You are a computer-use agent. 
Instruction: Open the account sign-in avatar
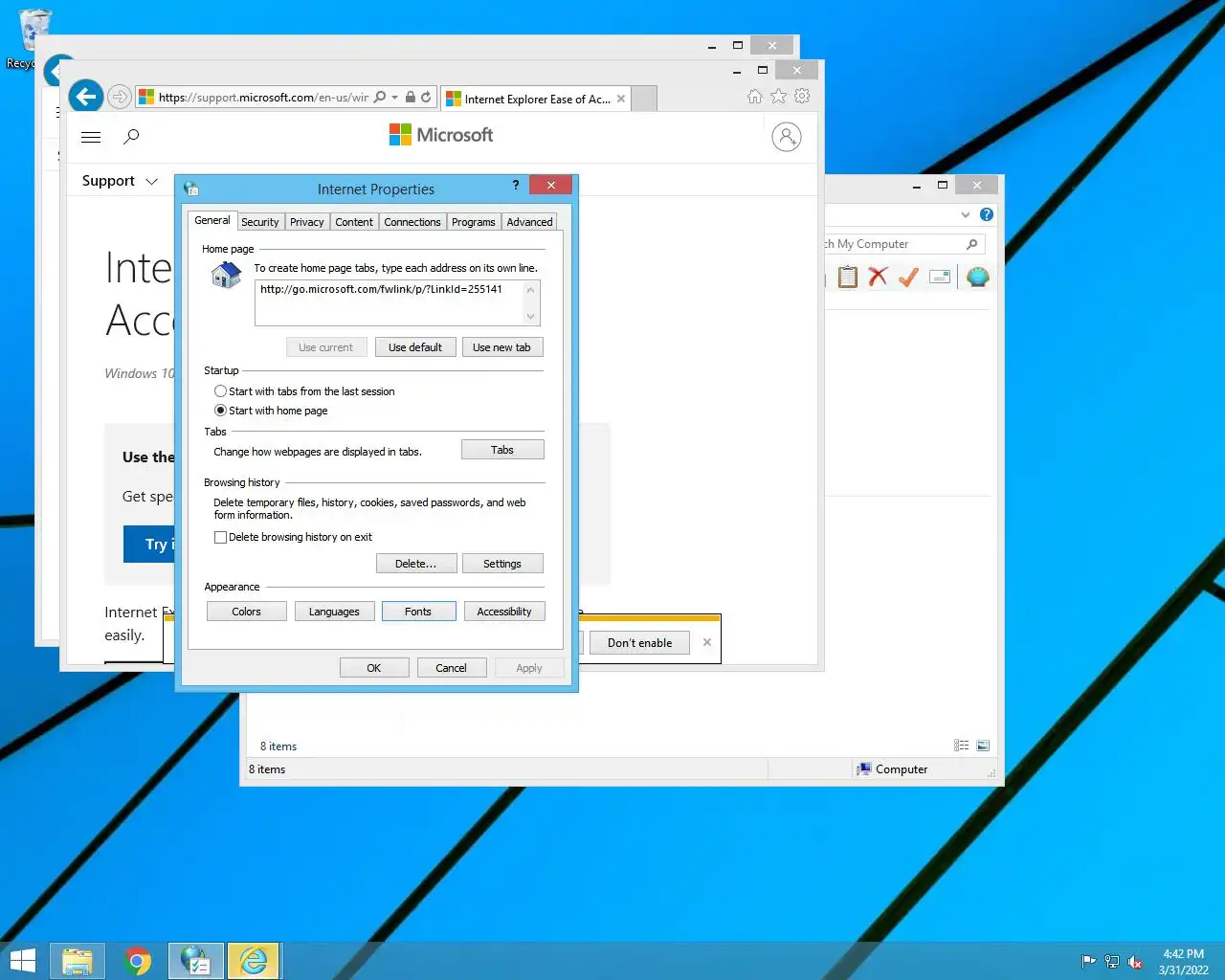pyautogui.click(x=786, y=137)
